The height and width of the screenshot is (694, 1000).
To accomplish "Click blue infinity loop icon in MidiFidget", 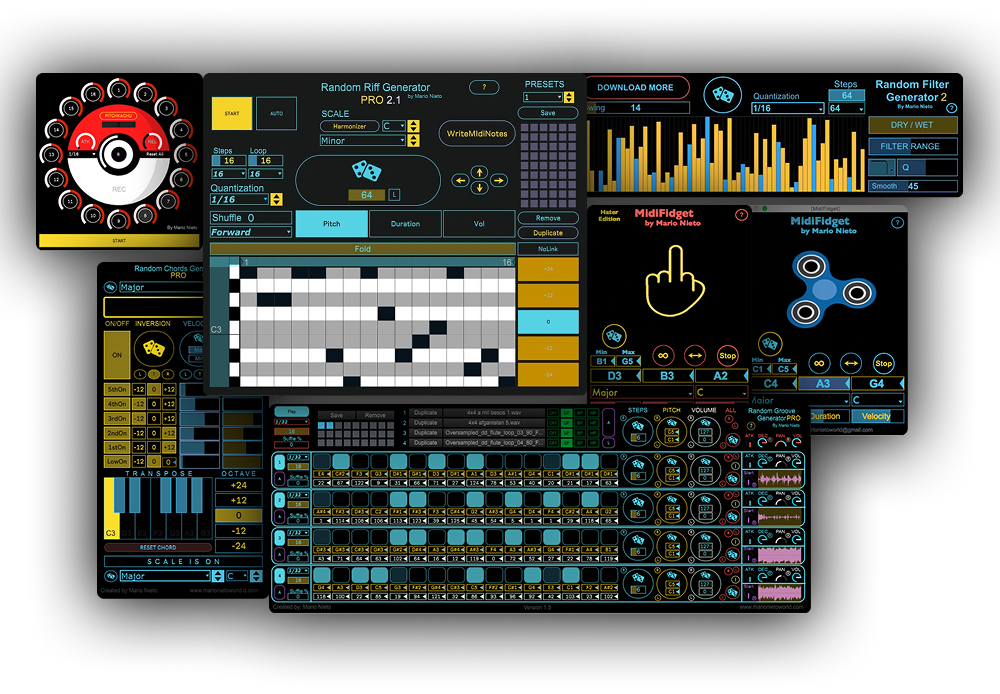I will click(x=819, y=363).
